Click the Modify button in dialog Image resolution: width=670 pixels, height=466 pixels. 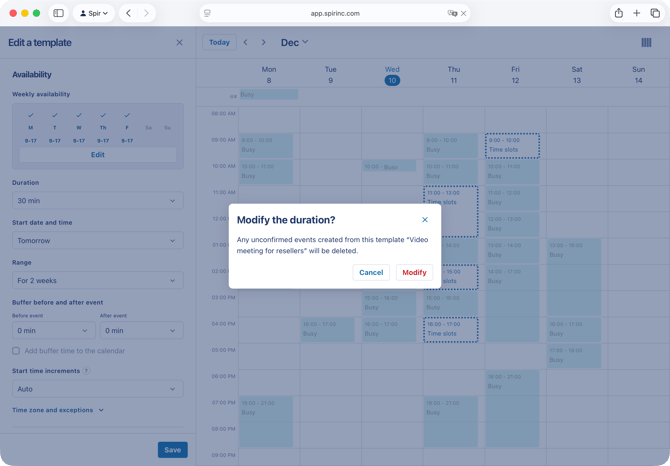[x=414, y=272]
